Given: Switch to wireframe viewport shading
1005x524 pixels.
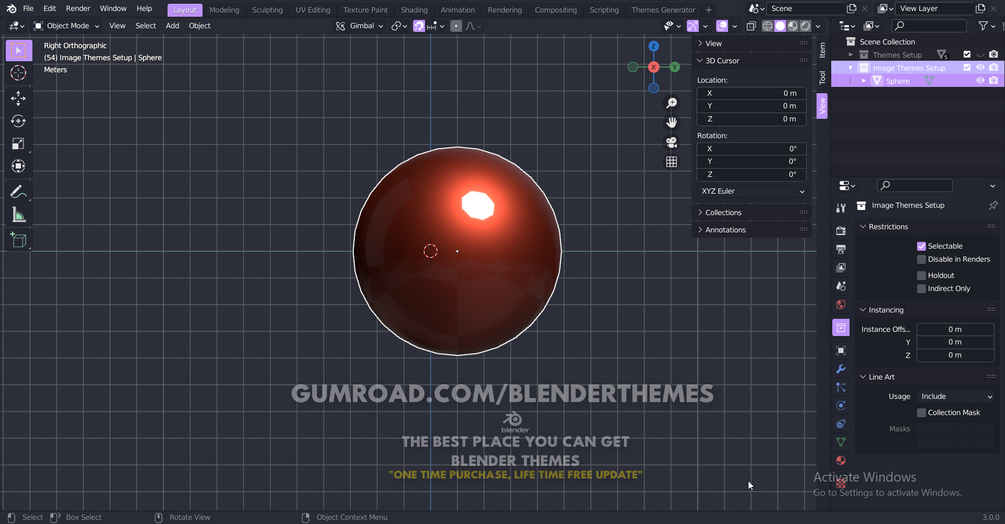Looking at the screenshot, I should [x=767, y=26].
